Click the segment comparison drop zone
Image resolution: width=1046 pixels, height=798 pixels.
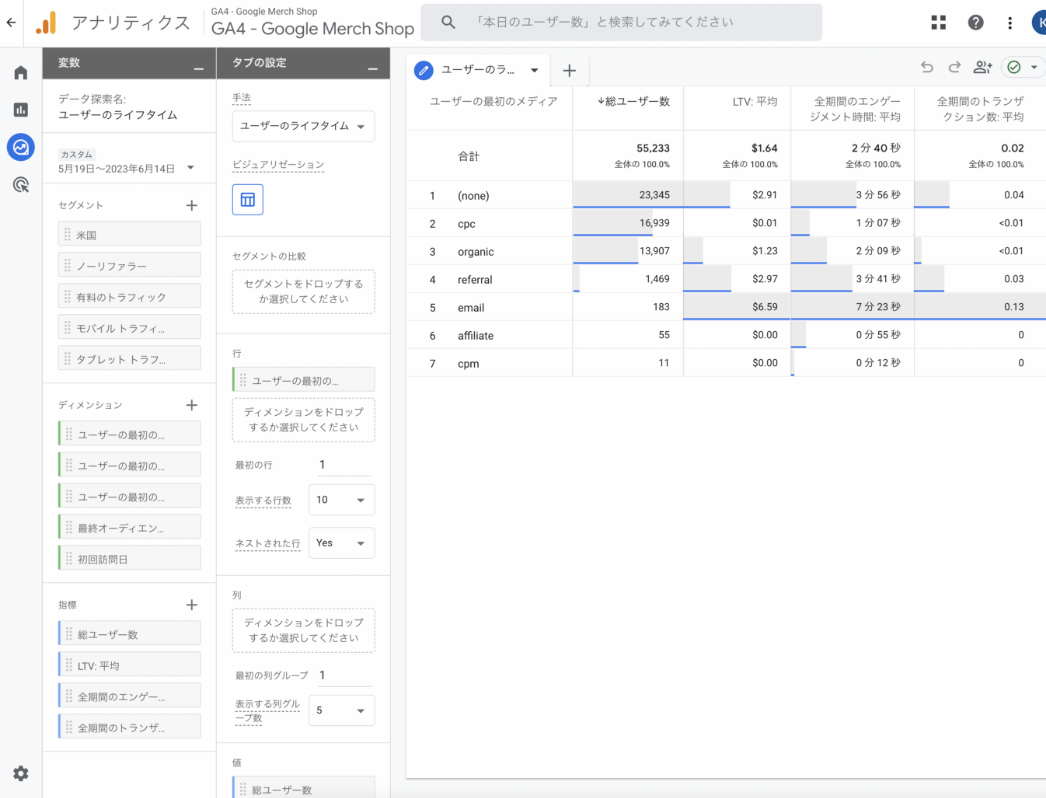pos(304,292)
